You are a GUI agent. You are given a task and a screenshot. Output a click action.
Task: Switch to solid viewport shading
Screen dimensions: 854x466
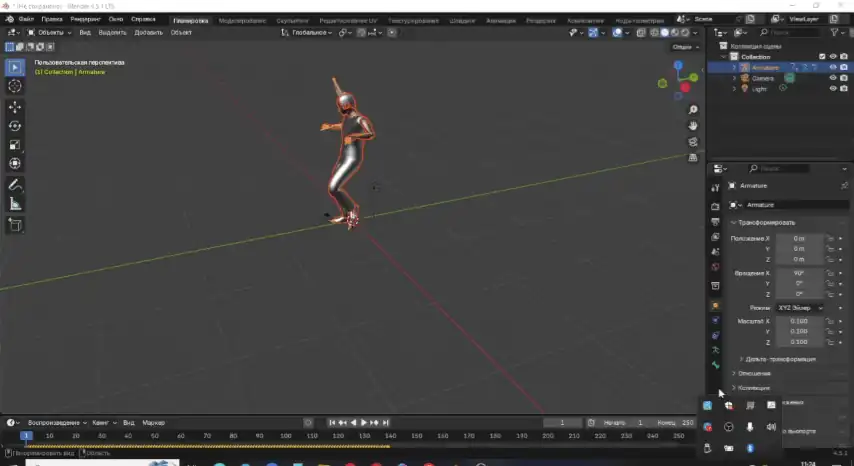coord(664,33)
